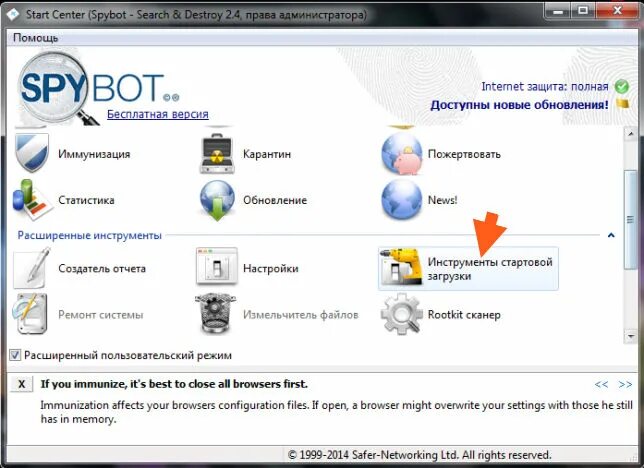This screenshot has height=468, width=644.
Task: Click the Start Center title bar icon
Action: (x=12, y=14)
